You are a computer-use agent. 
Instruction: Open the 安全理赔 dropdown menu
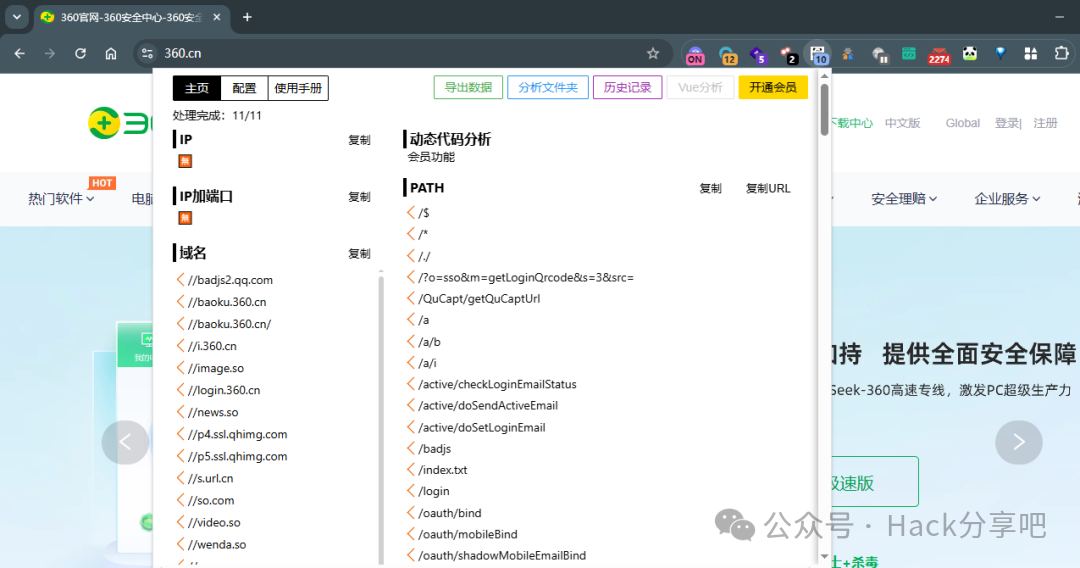point(904,199)
